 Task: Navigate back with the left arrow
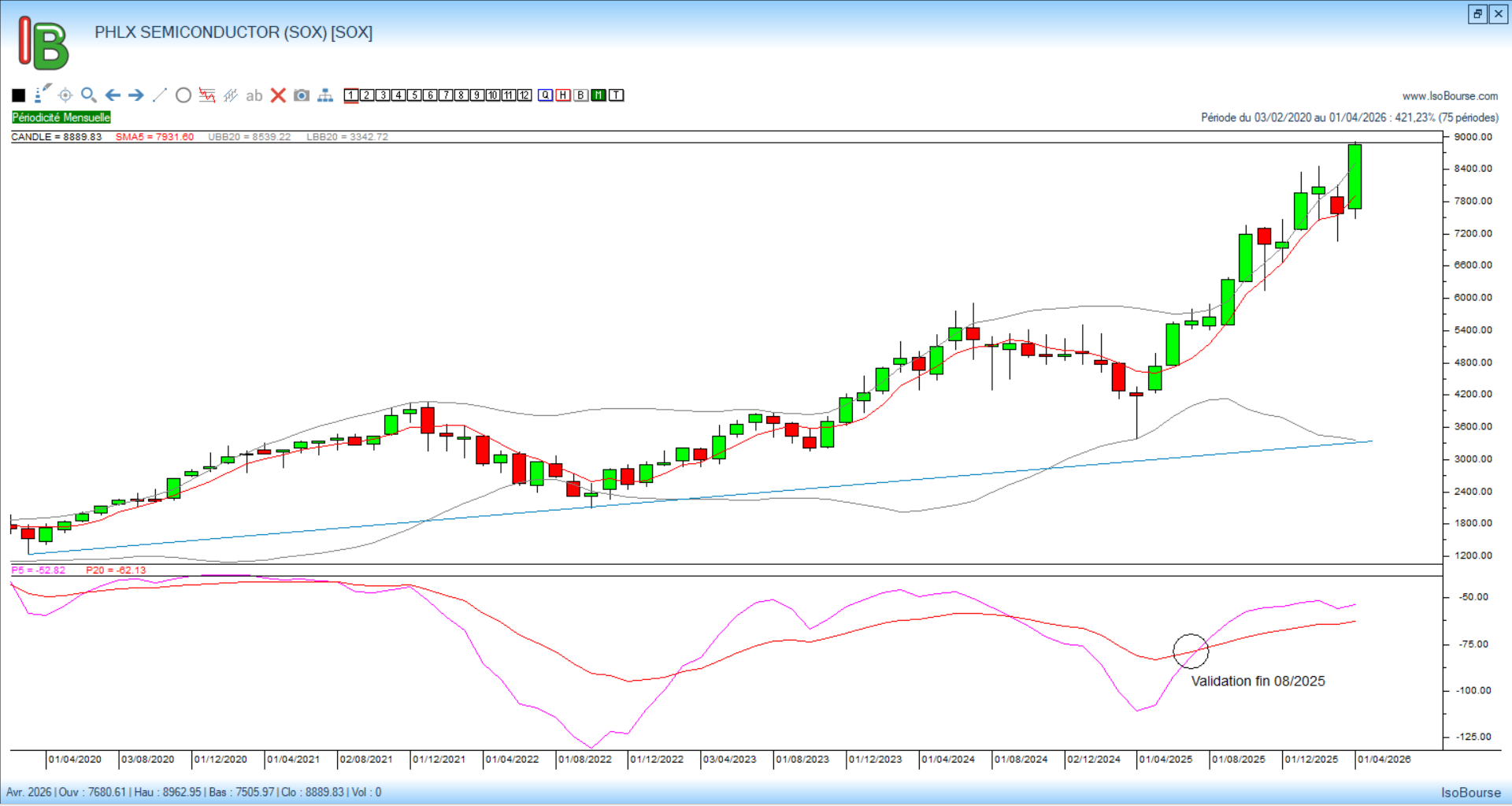click(x=113, y=95)
